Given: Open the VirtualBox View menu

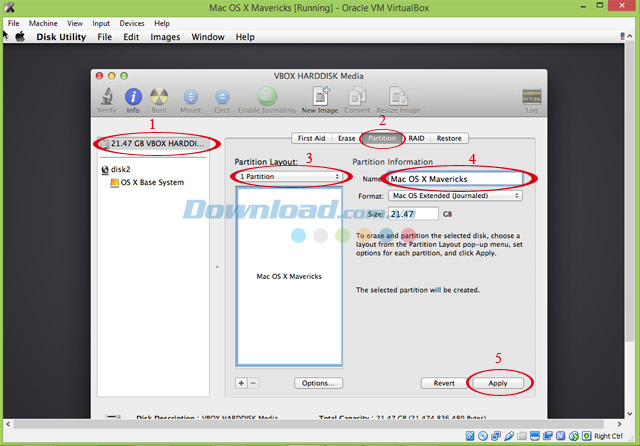Looking at the screenshot, I should [x=75, y=23].
